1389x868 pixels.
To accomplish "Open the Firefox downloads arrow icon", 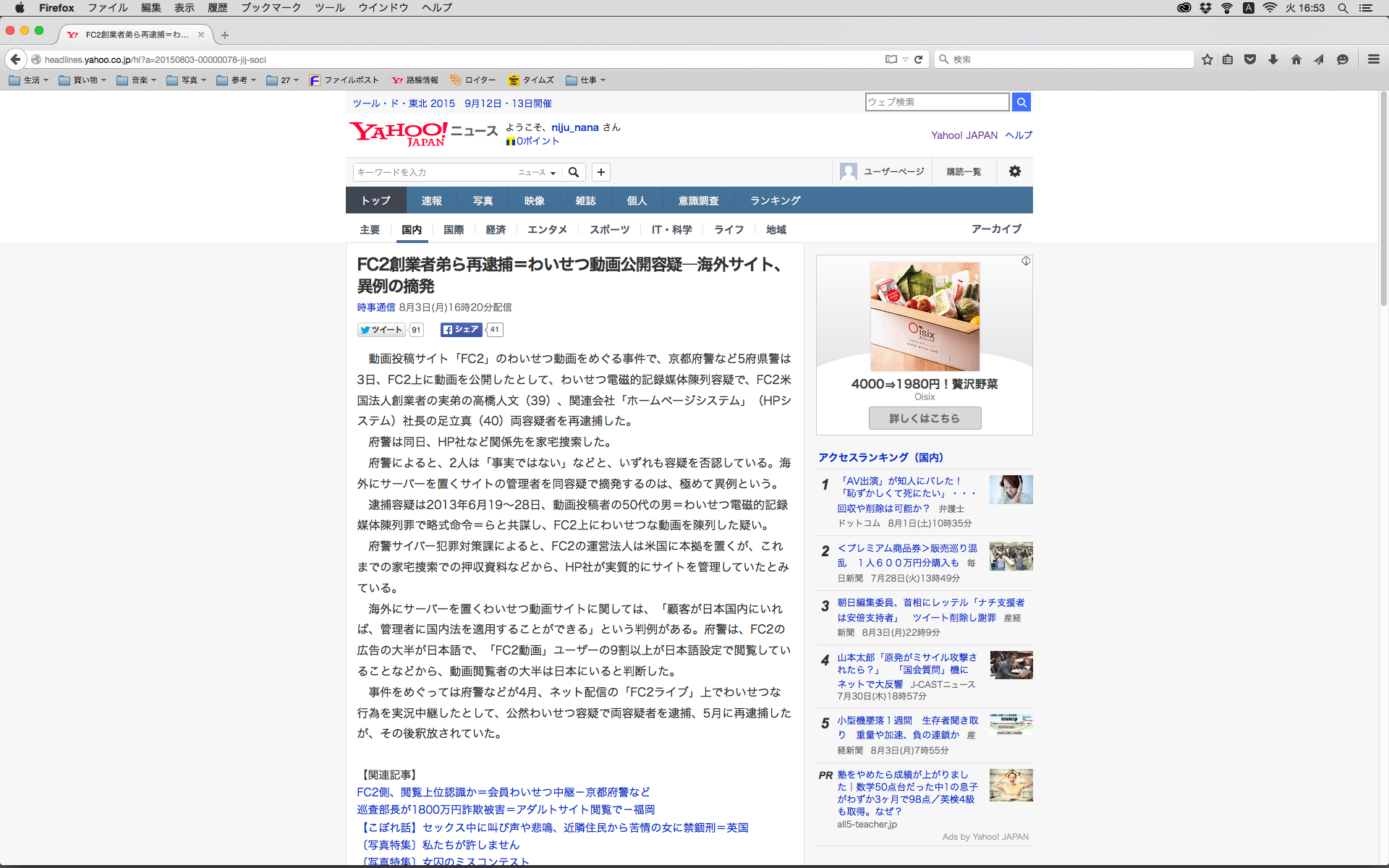I will click(x=1273, y=59).
